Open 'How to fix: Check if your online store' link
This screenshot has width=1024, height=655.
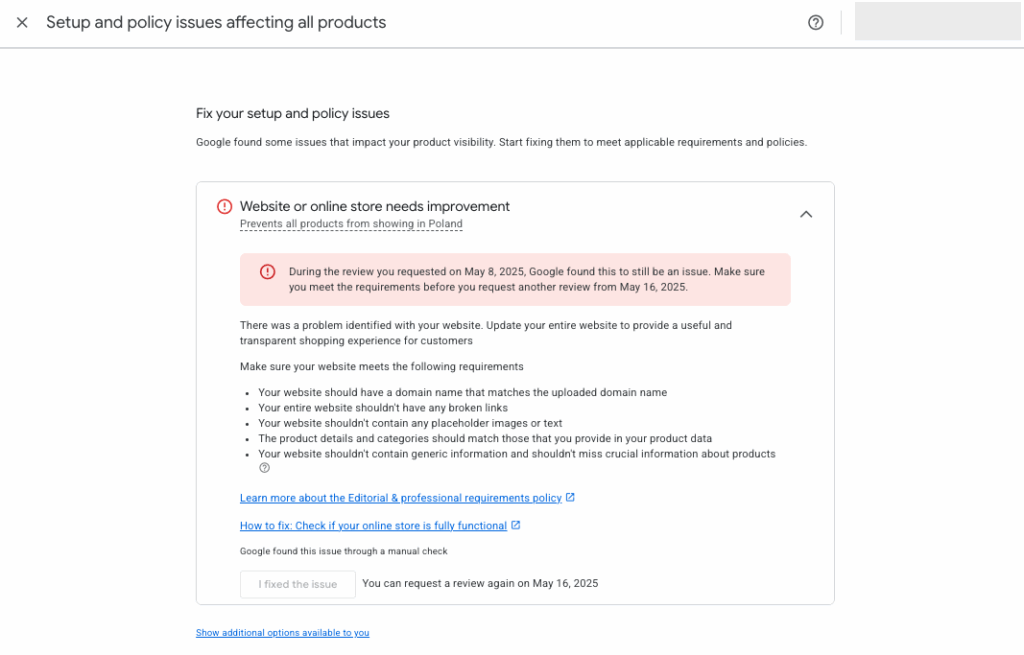pos(373,526)
